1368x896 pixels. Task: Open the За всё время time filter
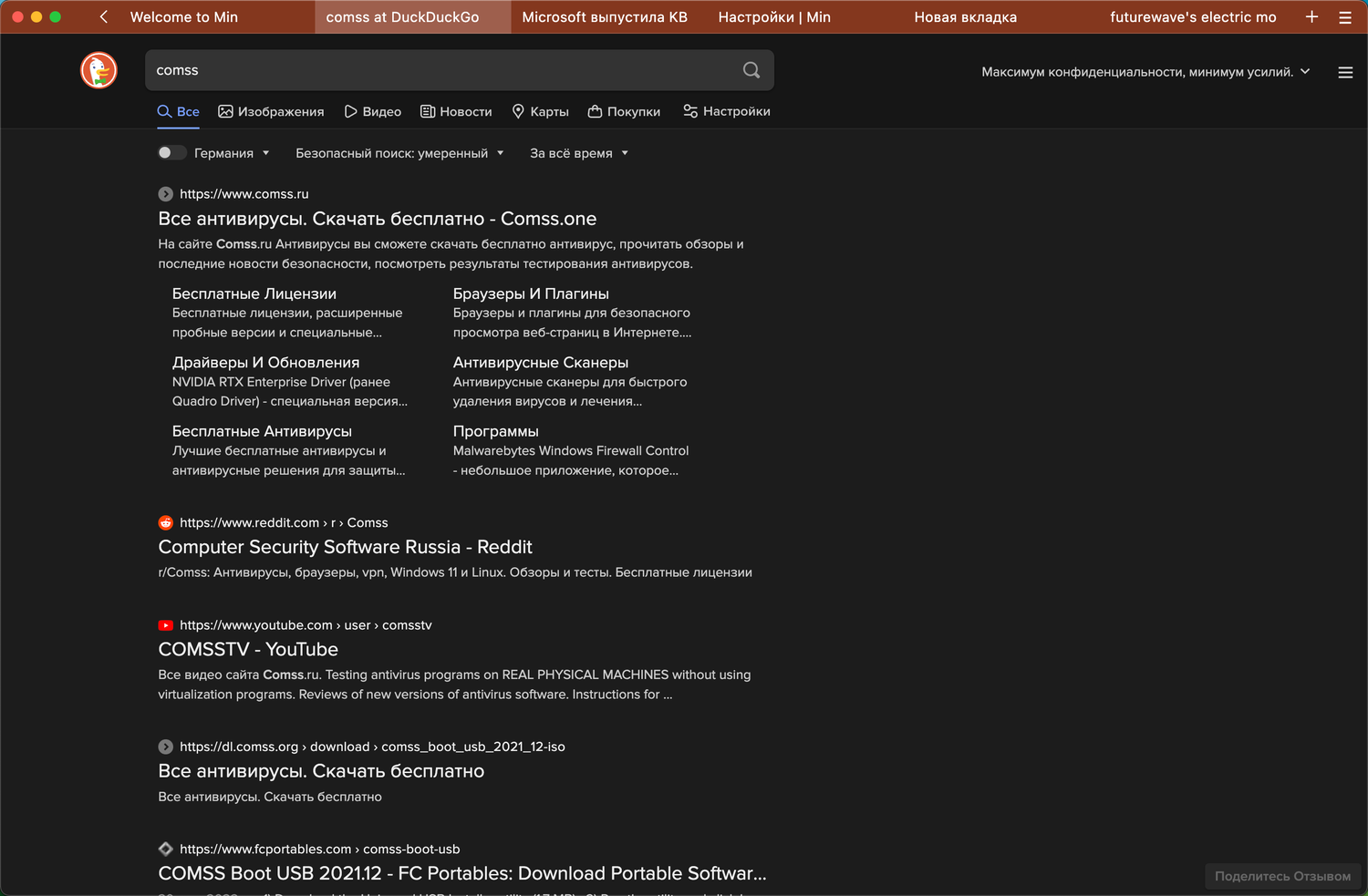coord(579,153)
